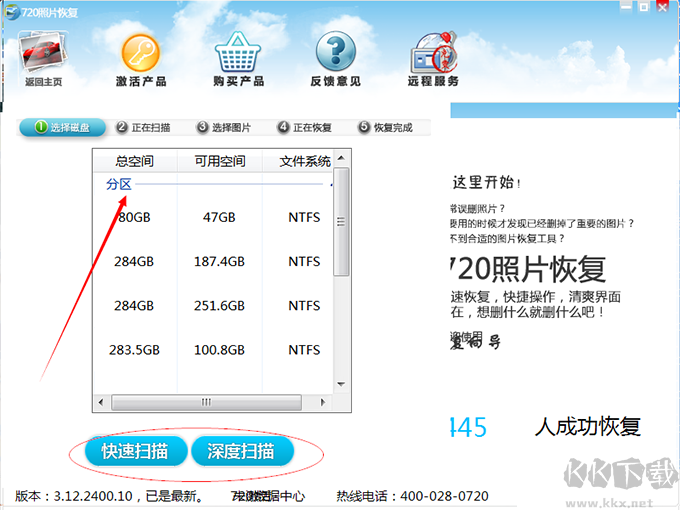Sort by 文件系统 column header
Screen dimensions: 680x510
coord(299,161)
